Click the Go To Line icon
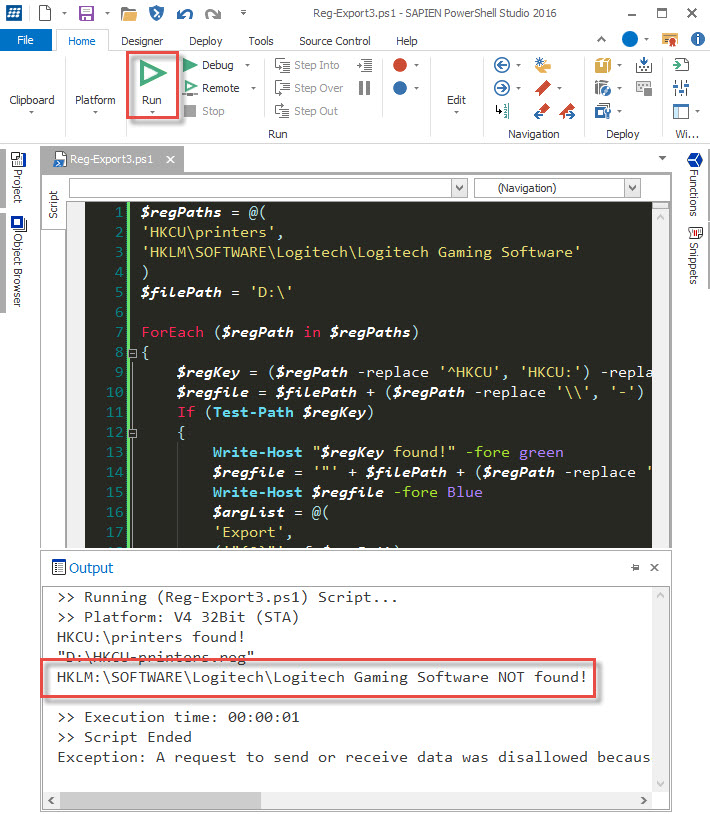710x814 pixels. pos(502,111)
